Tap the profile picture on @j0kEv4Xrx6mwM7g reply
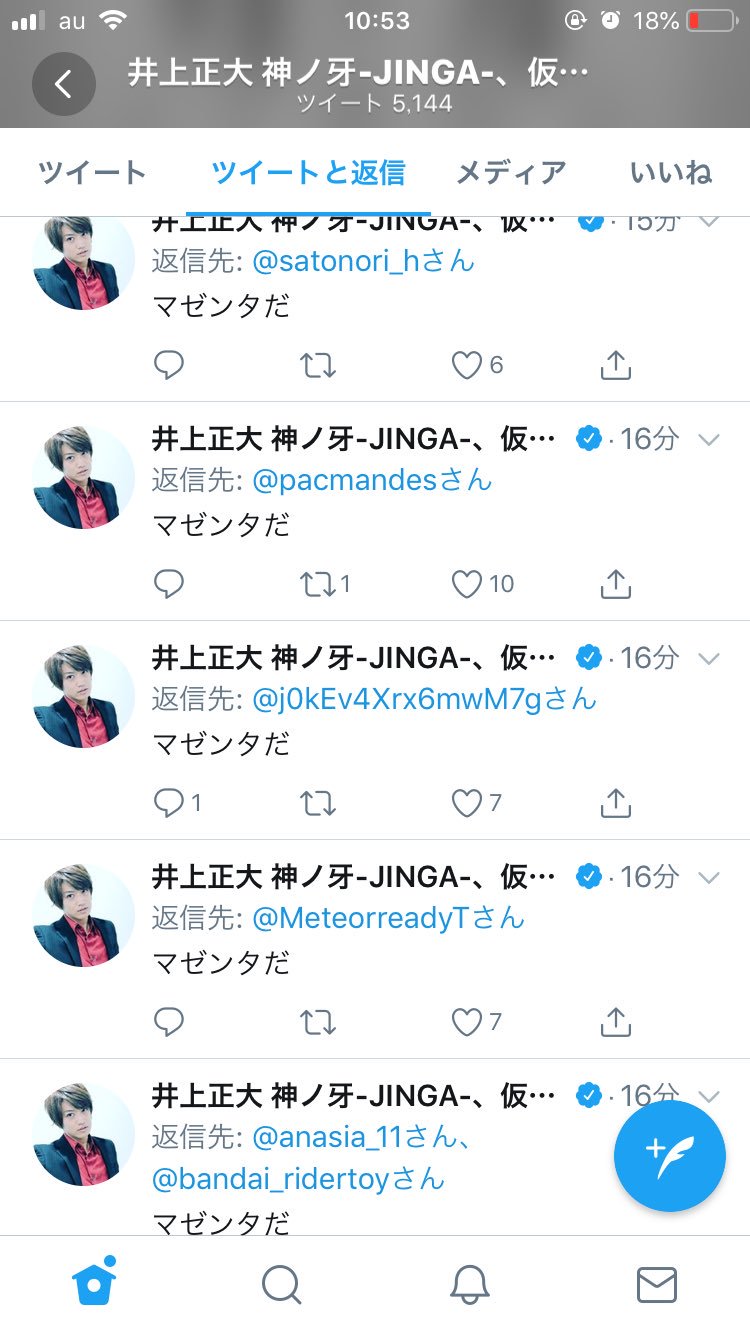The image size is (750, 1334). pos(83,696)
